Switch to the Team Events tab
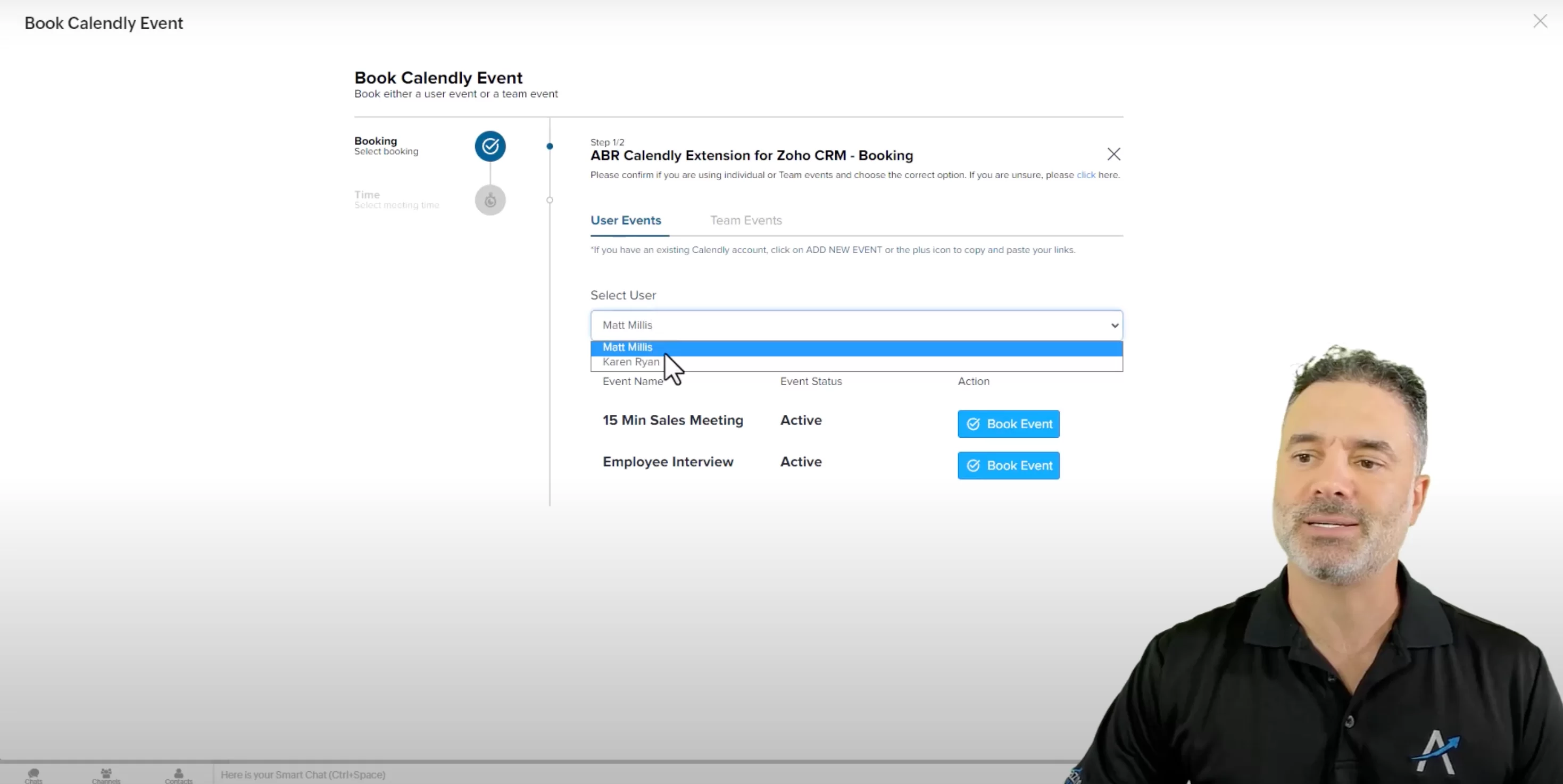Image resolution: width=1563 pixels, height=784 pixels. [x=746, y=220]
